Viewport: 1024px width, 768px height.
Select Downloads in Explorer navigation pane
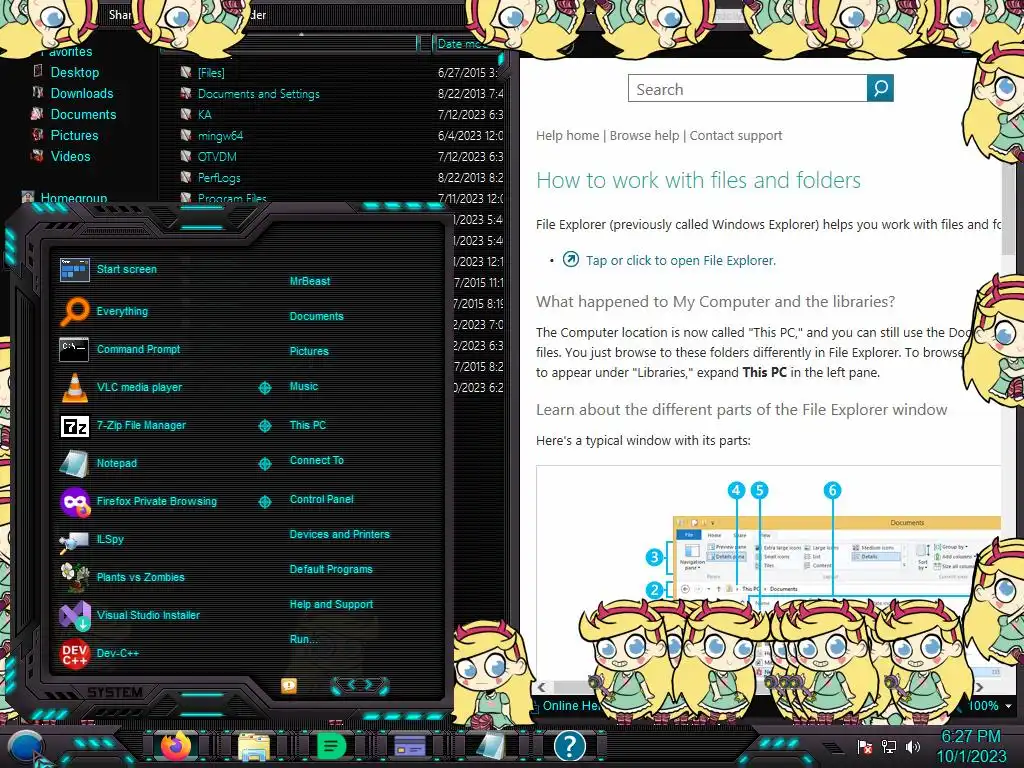(x=82, y=93)
